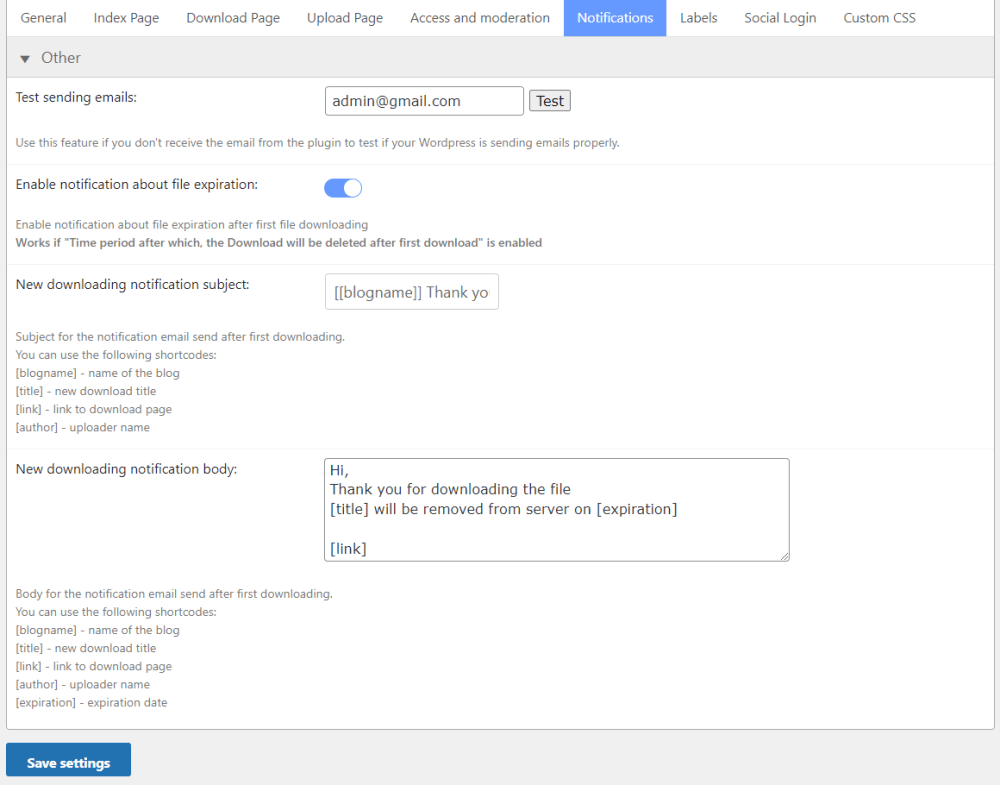Select the Upload Page tab
The height and width of the screenshot is (785, 1000).
[x=345, y=18]
